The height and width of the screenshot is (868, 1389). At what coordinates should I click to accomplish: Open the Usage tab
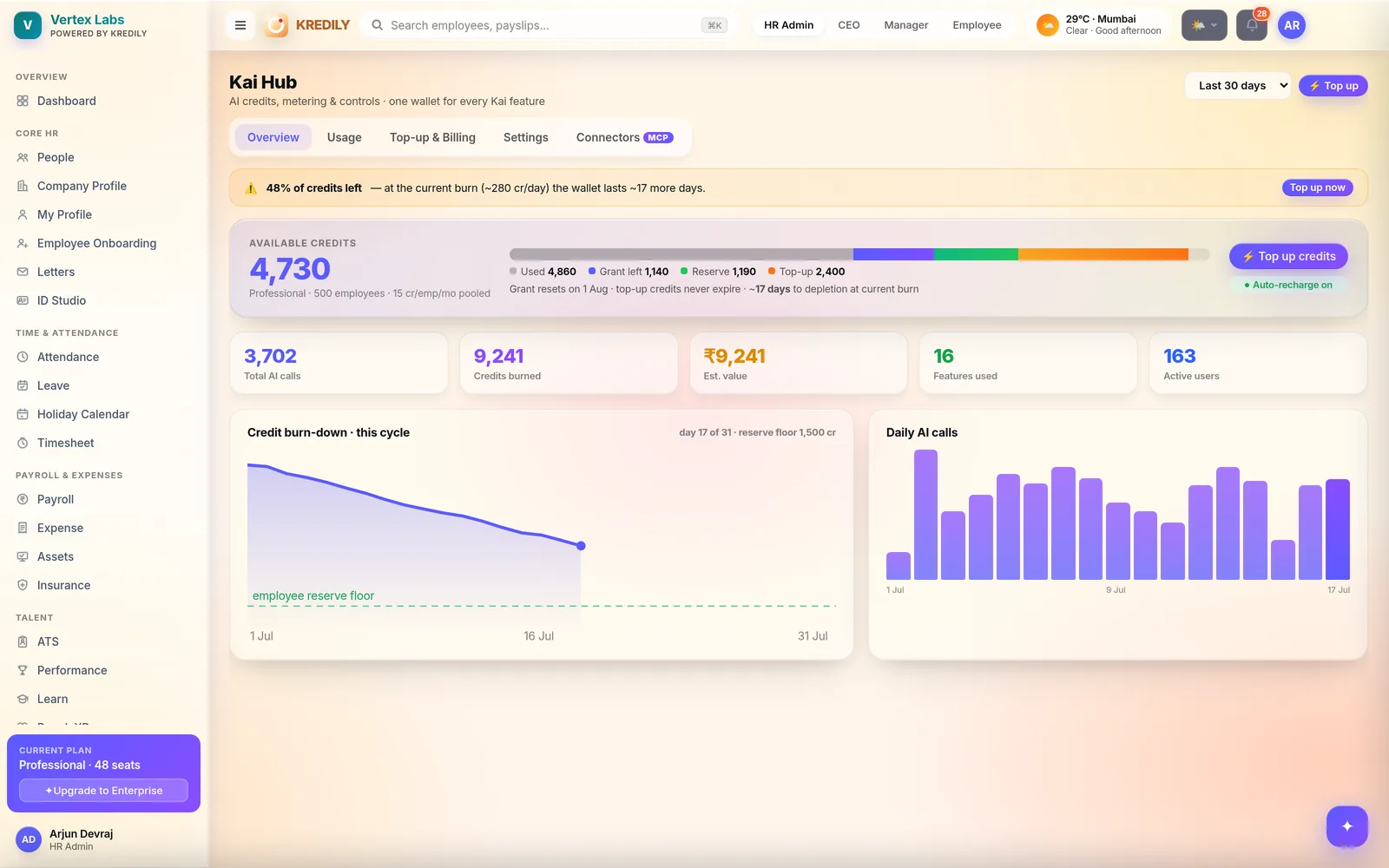tap(345, 137)
